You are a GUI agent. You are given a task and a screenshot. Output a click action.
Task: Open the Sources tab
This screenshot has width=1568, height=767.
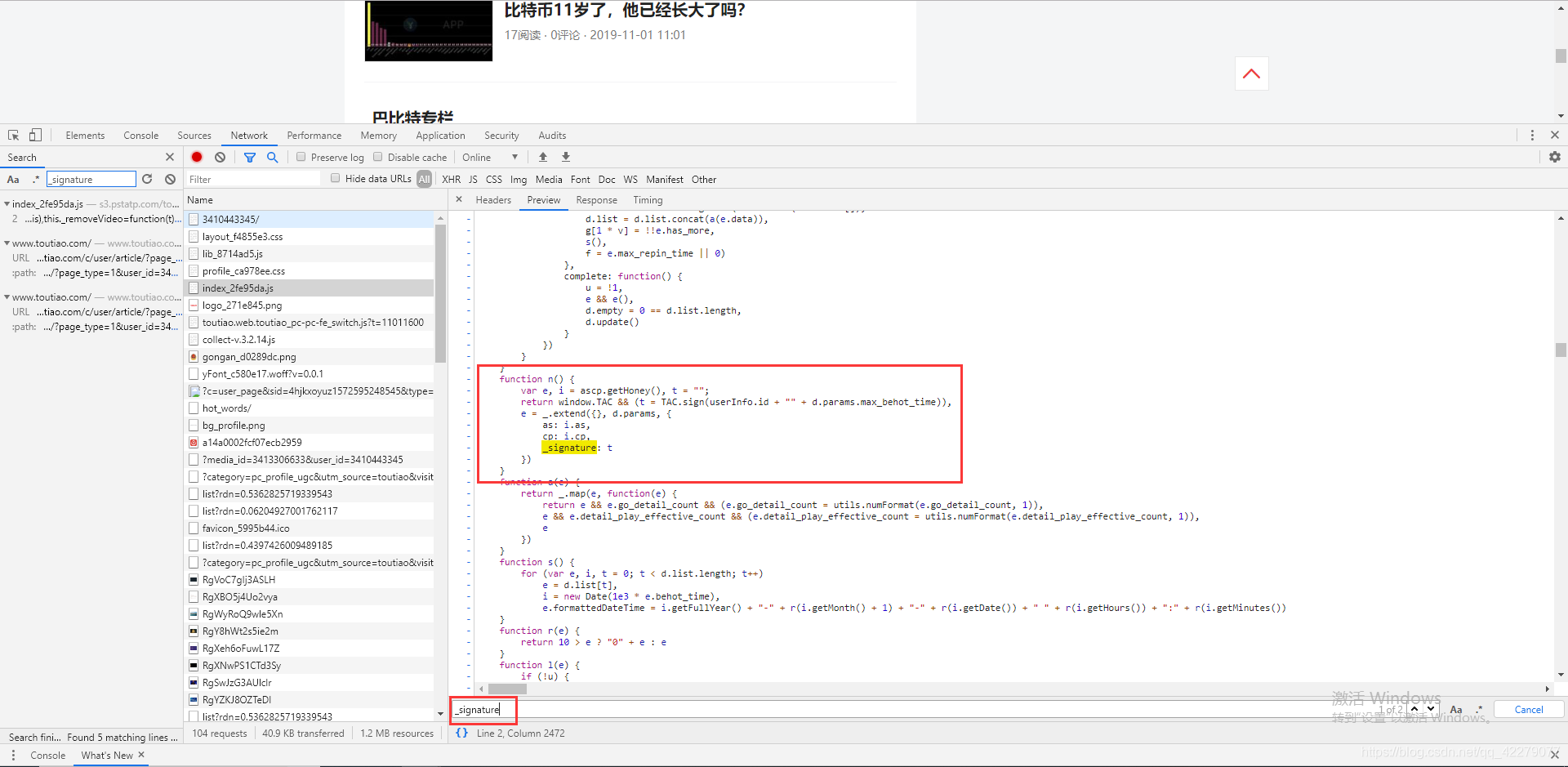194,135
